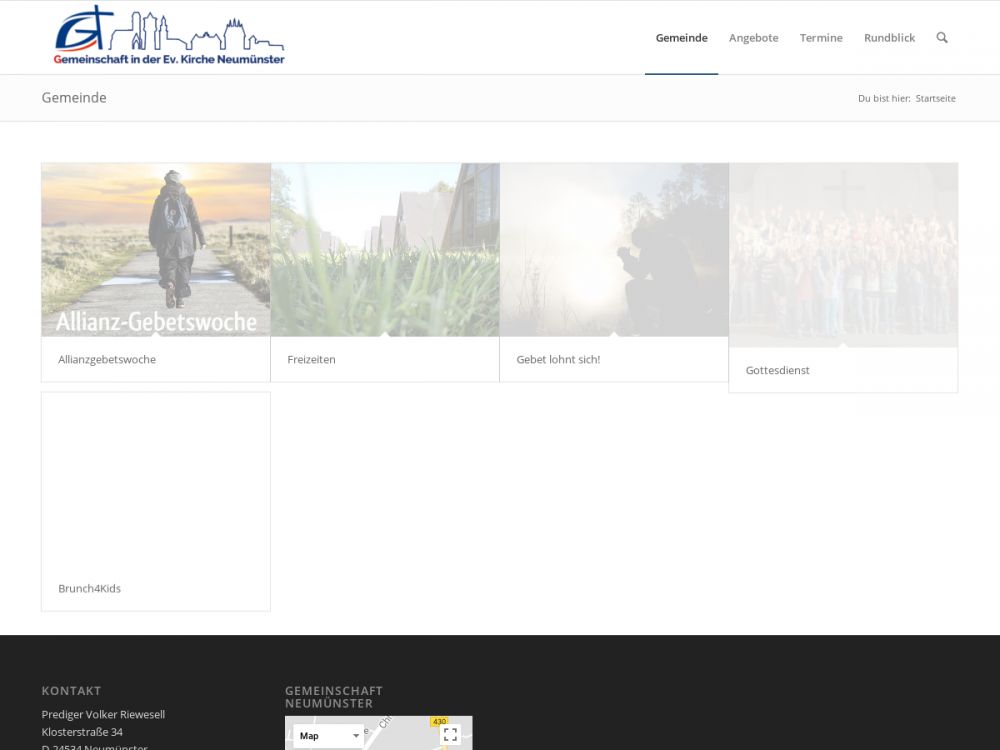Toggle fullscreen view on the map

[x=450, y=735]
